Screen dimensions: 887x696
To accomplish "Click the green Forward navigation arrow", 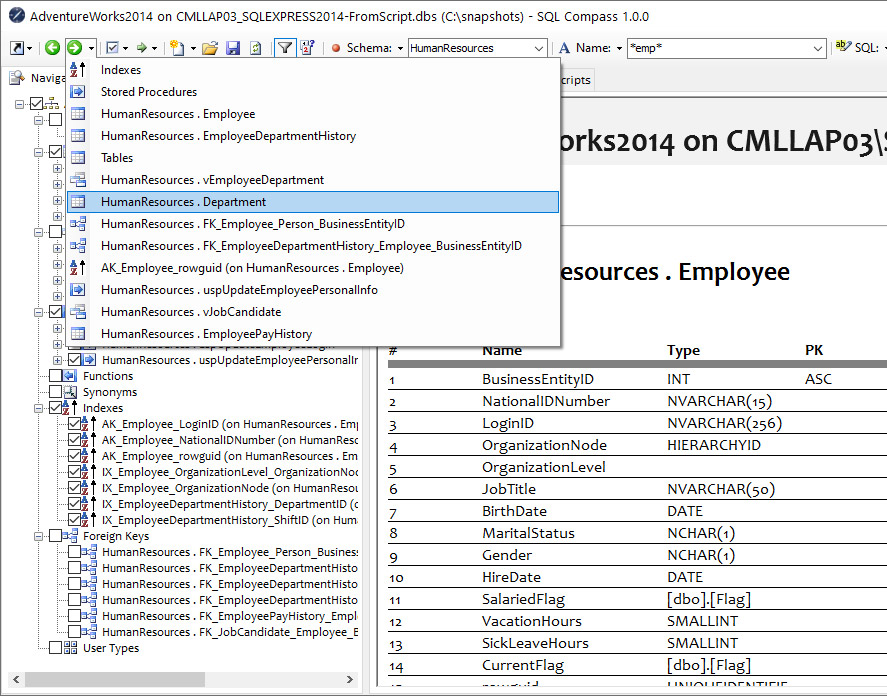I will (x=74, y=48).
